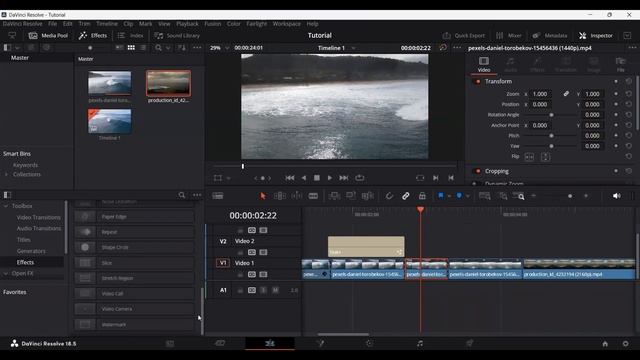Click the Full Extent Zoom icon

(484, 196)
